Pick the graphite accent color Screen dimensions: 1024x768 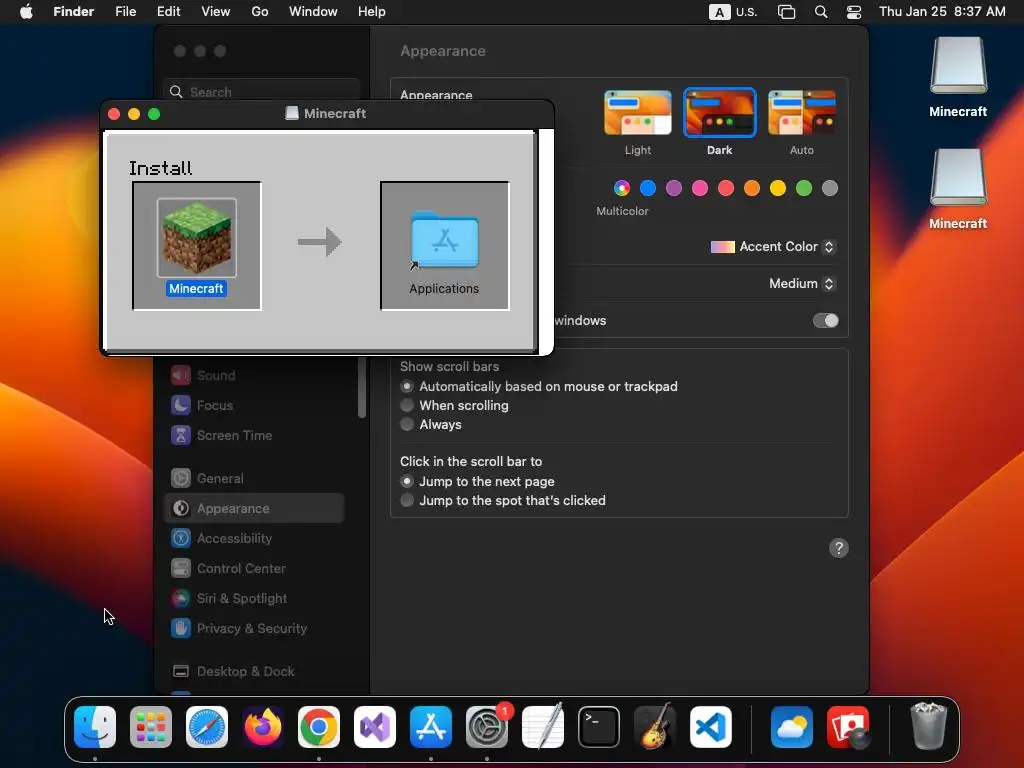(830, 189)
